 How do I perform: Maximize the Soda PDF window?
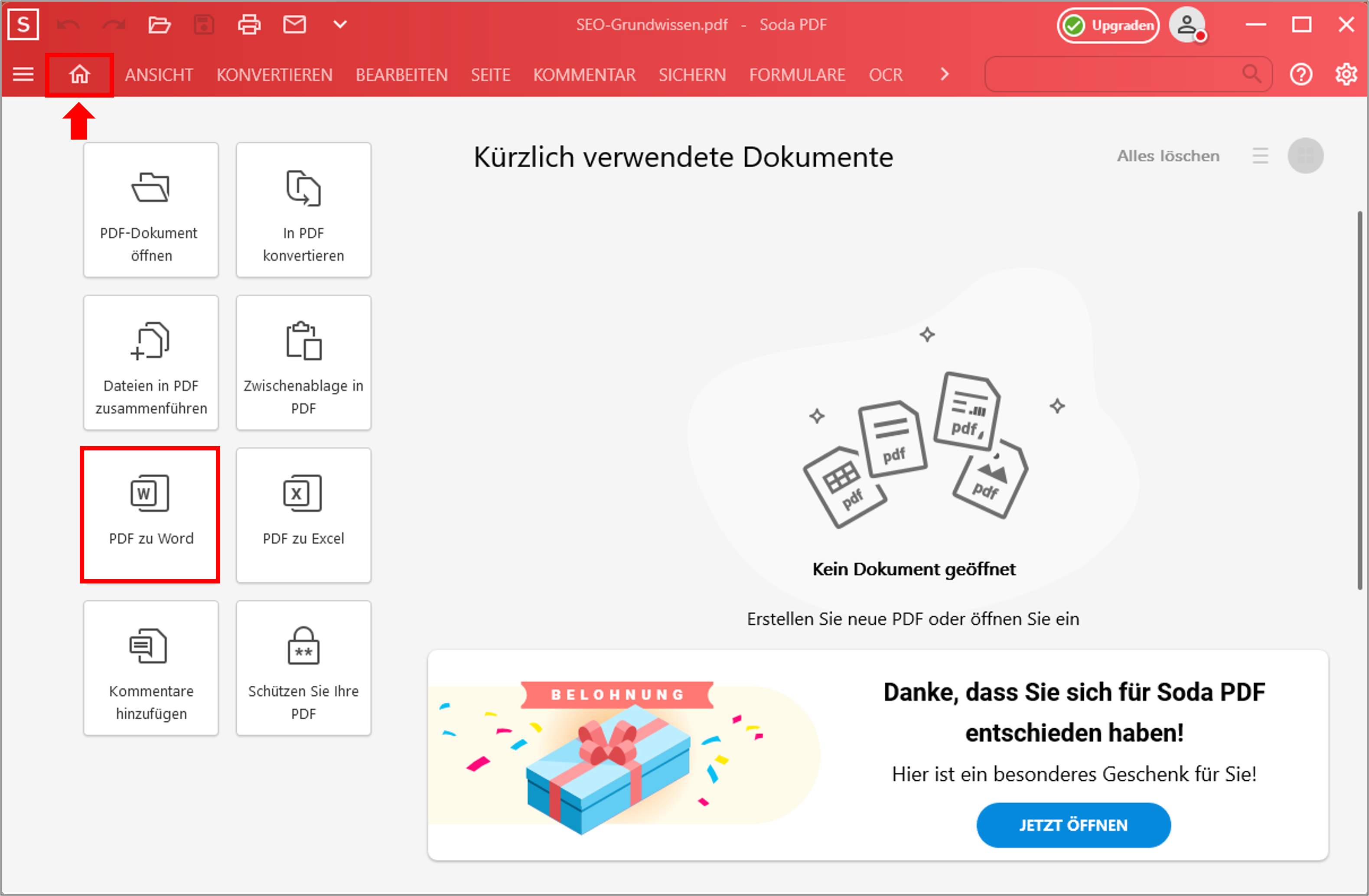click(1301, 25)
